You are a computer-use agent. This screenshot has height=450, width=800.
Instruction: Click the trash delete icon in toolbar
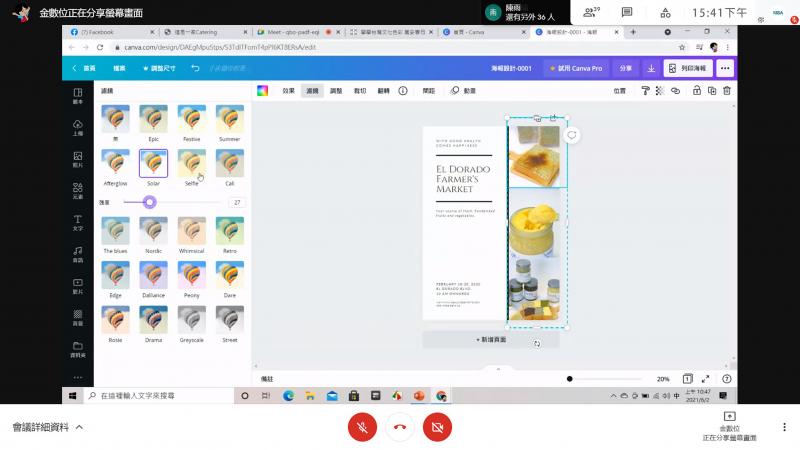point(727,90)
